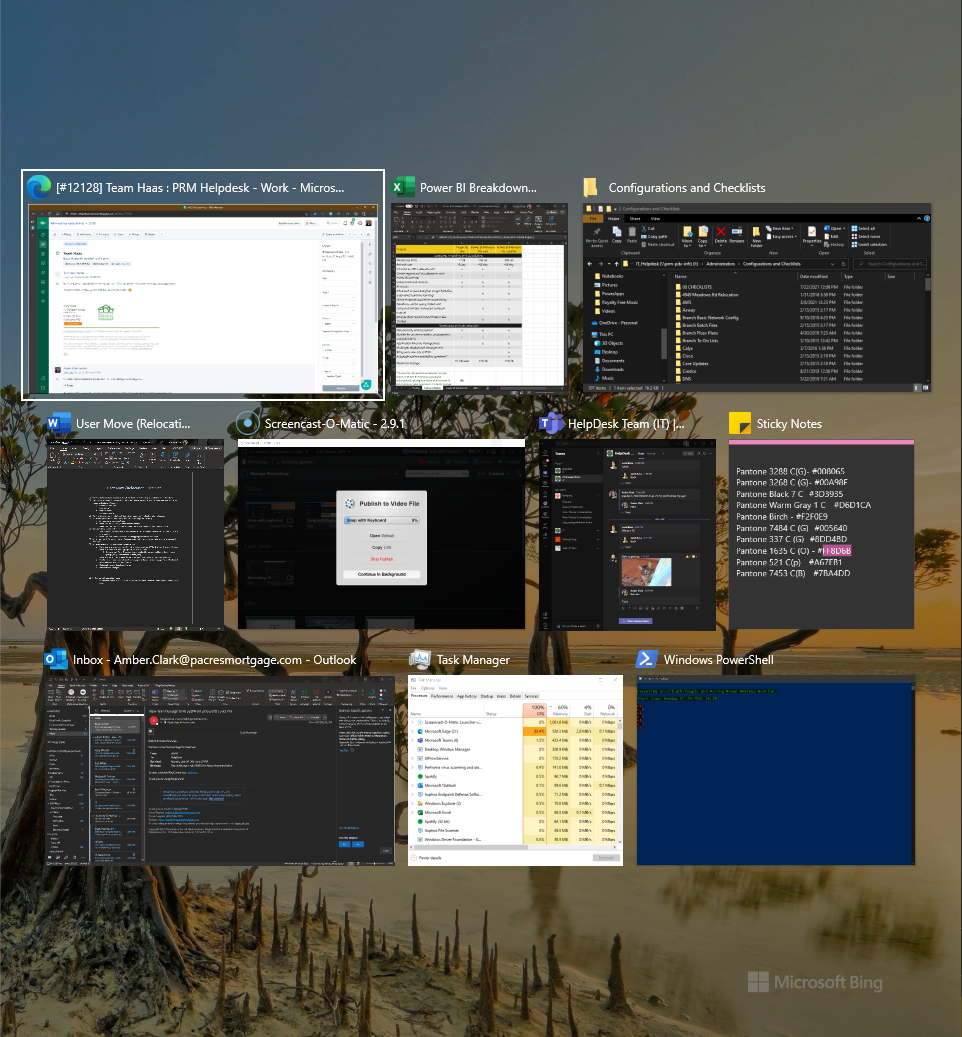This screenshot has height=1037, width=962.
Task: Click Snap with Keyboard publish progress bar
Action: click(381, 520)
